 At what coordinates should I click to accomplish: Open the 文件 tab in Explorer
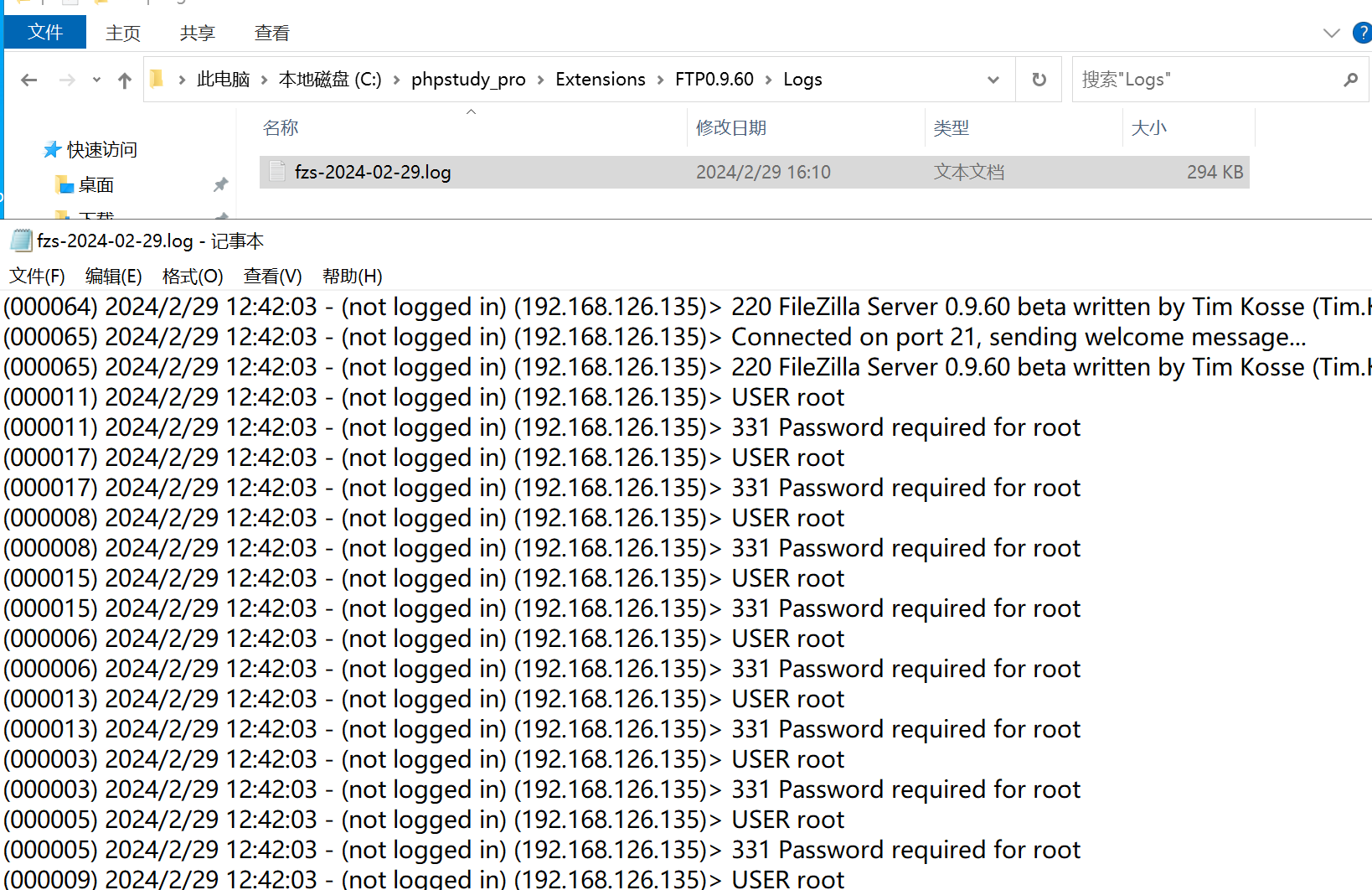(x=45, y=32)
